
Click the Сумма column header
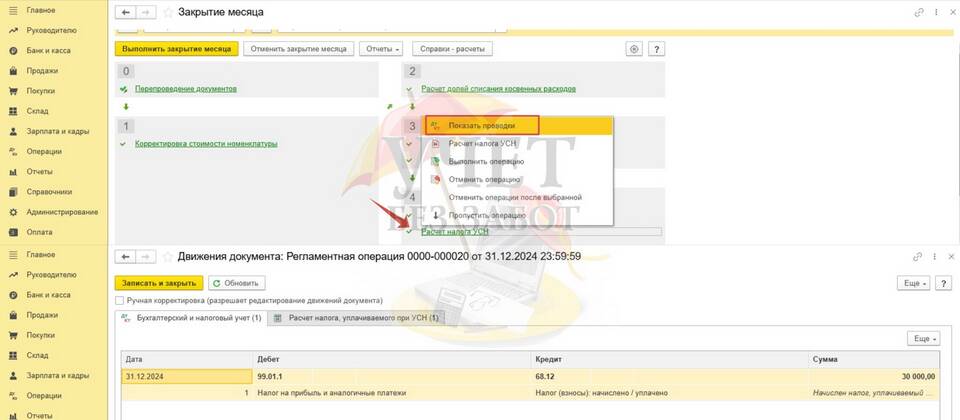[x=874, y=359]
